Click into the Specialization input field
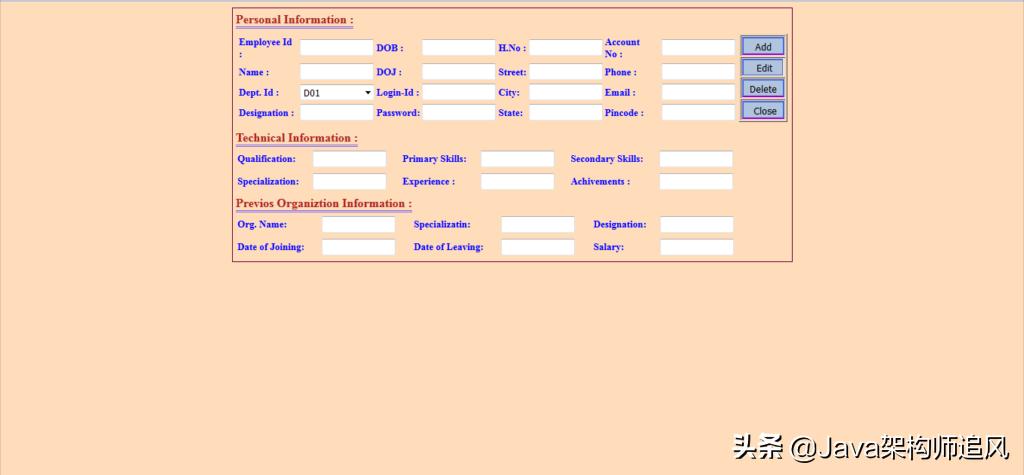This screenshot has height=475, width=1024. click(x=349, y=182)
